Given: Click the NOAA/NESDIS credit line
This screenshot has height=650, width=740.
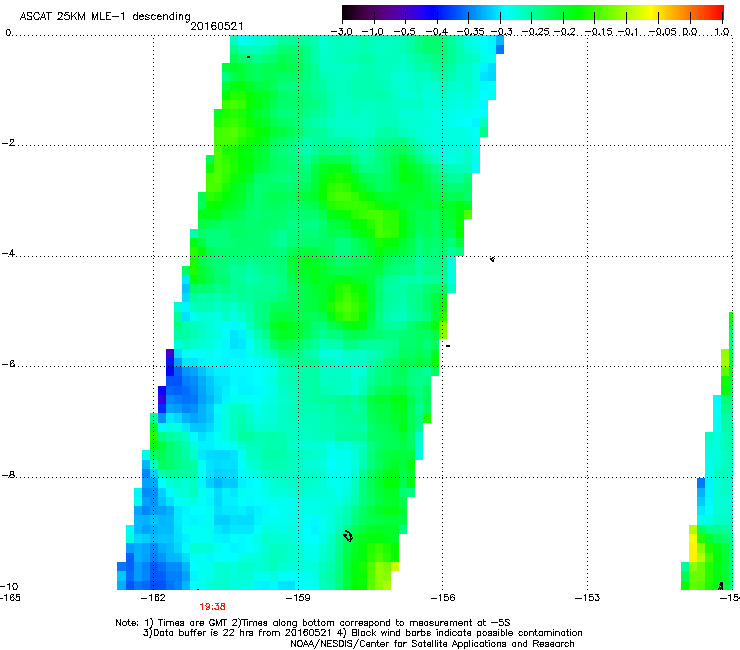Looking at the screenshot, I should (432, 644).
